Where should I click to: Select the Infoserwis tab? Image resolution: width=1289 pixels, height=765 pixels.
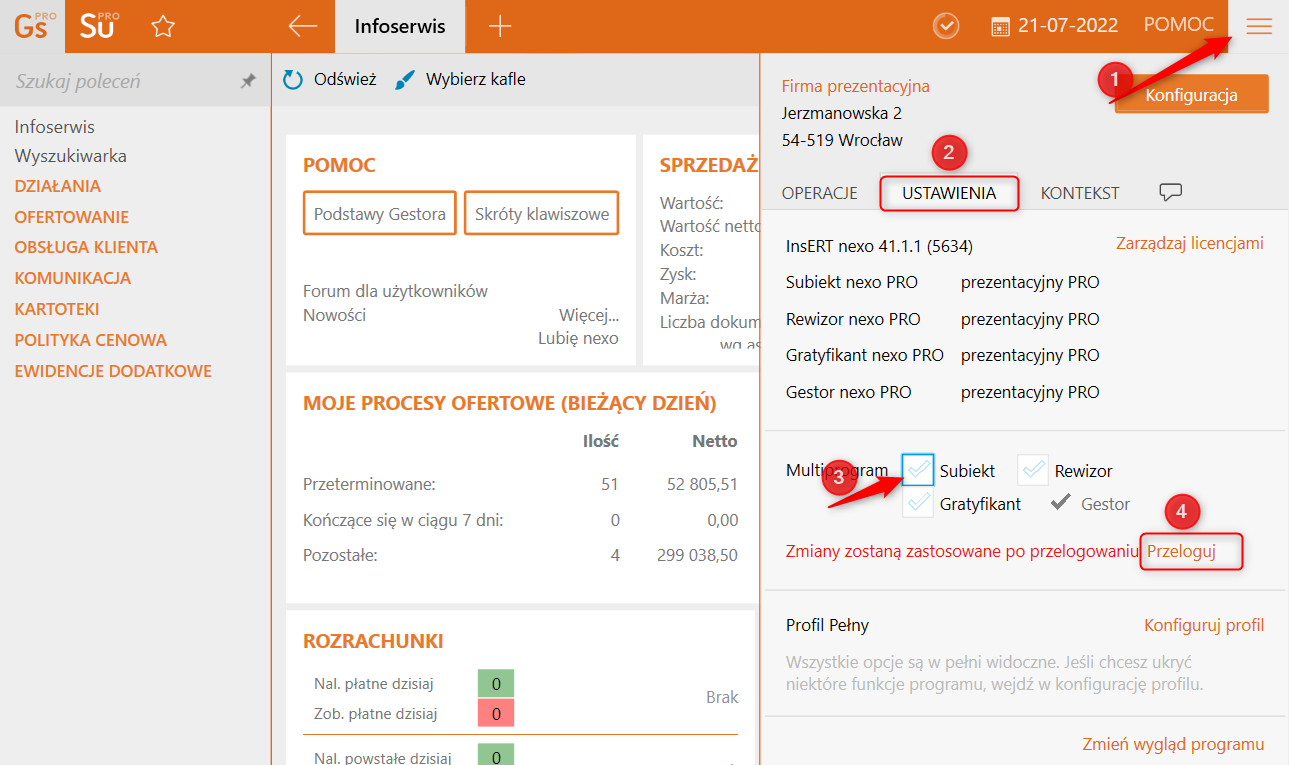pos(400,27)
